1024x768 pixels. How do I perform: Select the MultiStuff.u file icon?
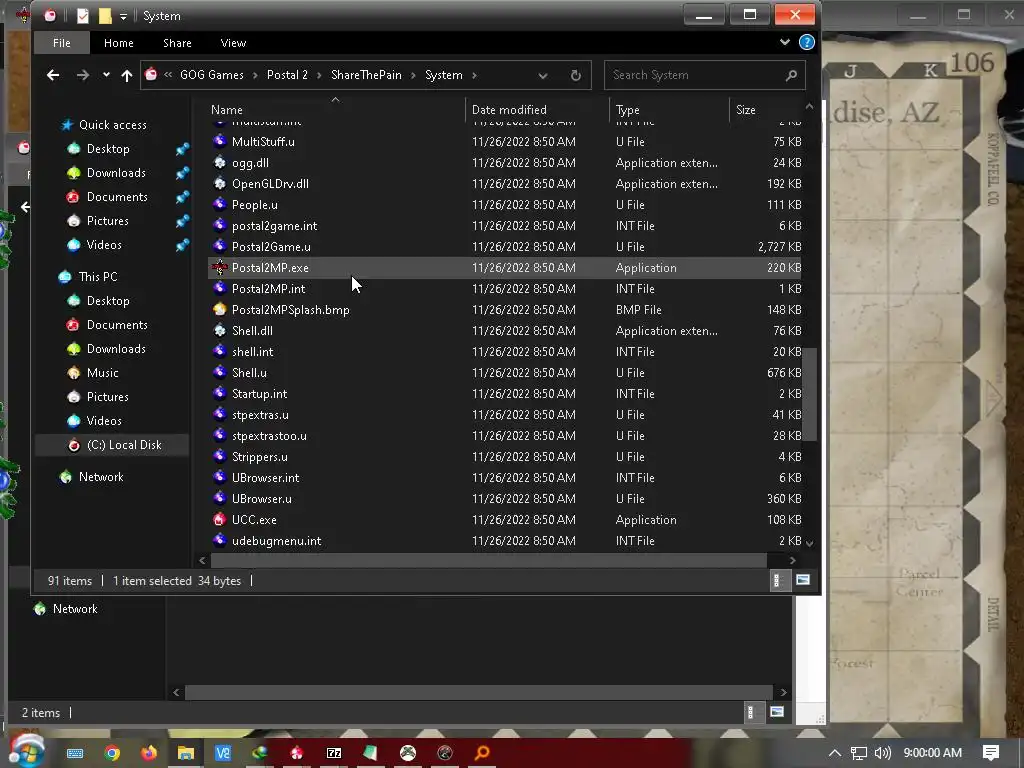[x=220, y=141]
